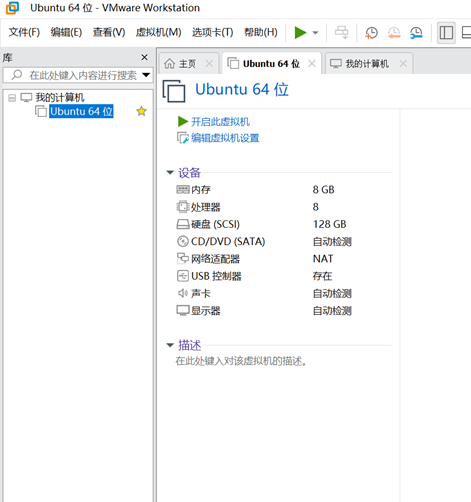The height and width of the screenshot is (502, 471).
Task: Click 编辑虚拟机设置 link
Action: click(x=225, y=138)
